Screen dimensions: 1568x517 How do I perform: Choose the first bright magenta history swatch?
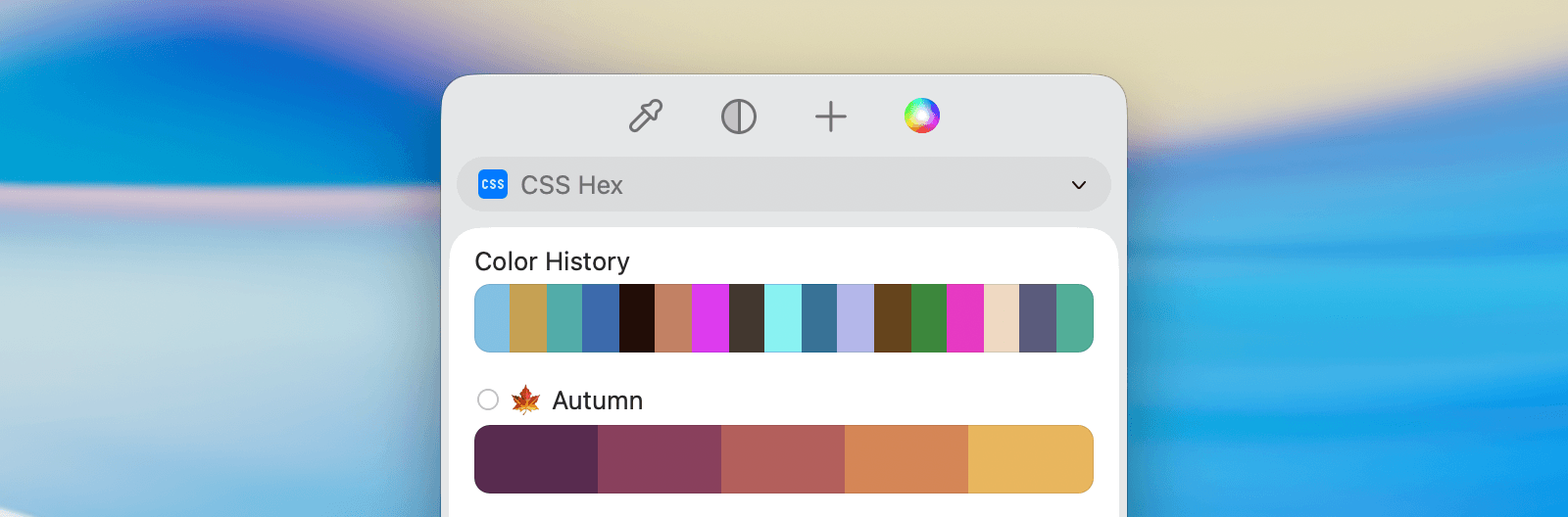(710, 318)
